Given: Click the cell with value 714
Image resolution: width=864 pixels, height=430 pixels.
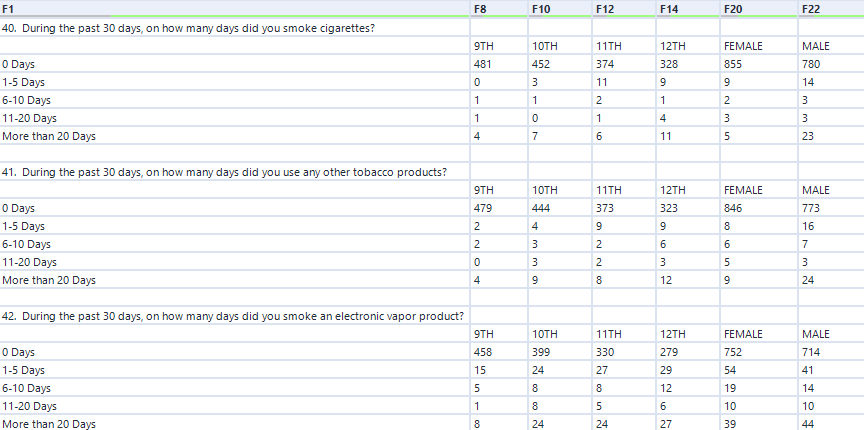Looking at the screenshot, I should tap(811, 352).
